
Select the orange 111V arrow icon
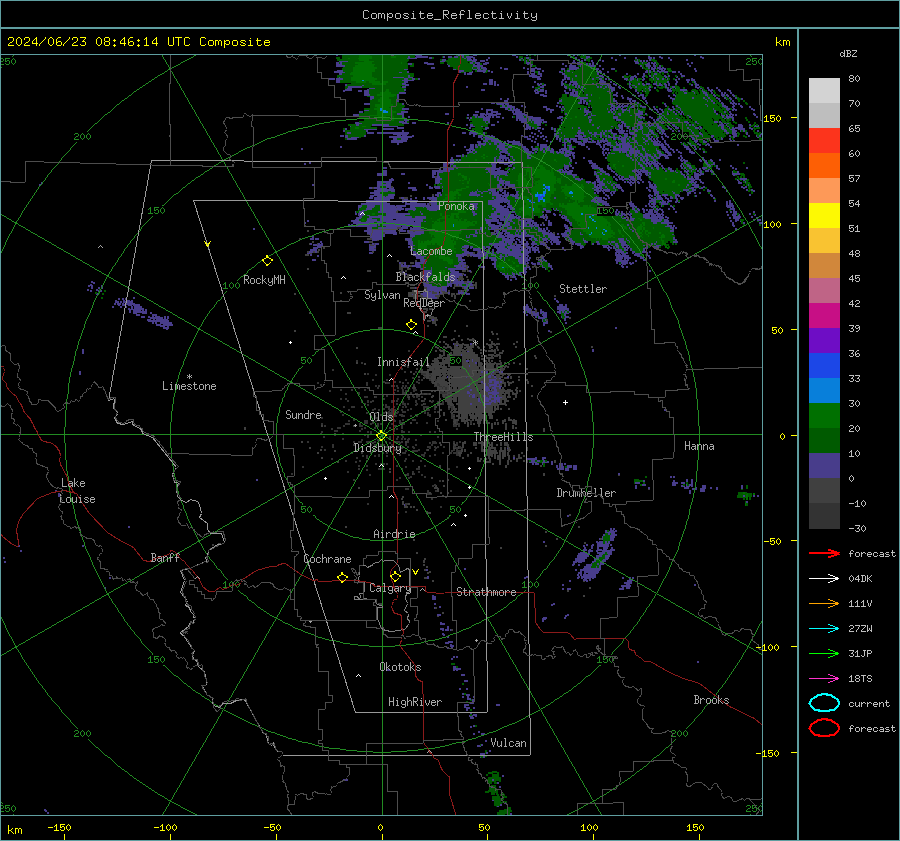[x=824, y=603]
